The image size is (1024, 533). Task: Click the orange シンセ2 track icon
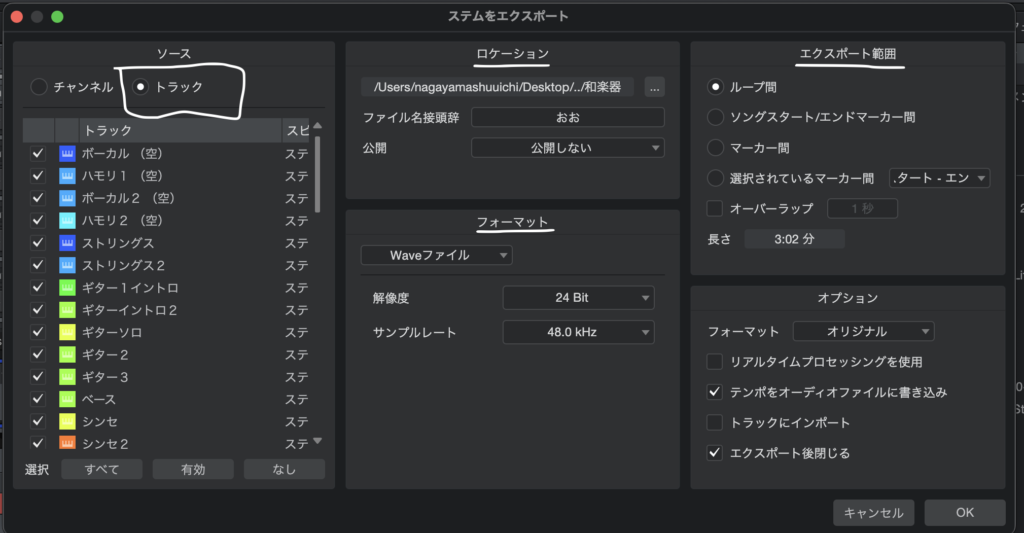tap(67, 443)
